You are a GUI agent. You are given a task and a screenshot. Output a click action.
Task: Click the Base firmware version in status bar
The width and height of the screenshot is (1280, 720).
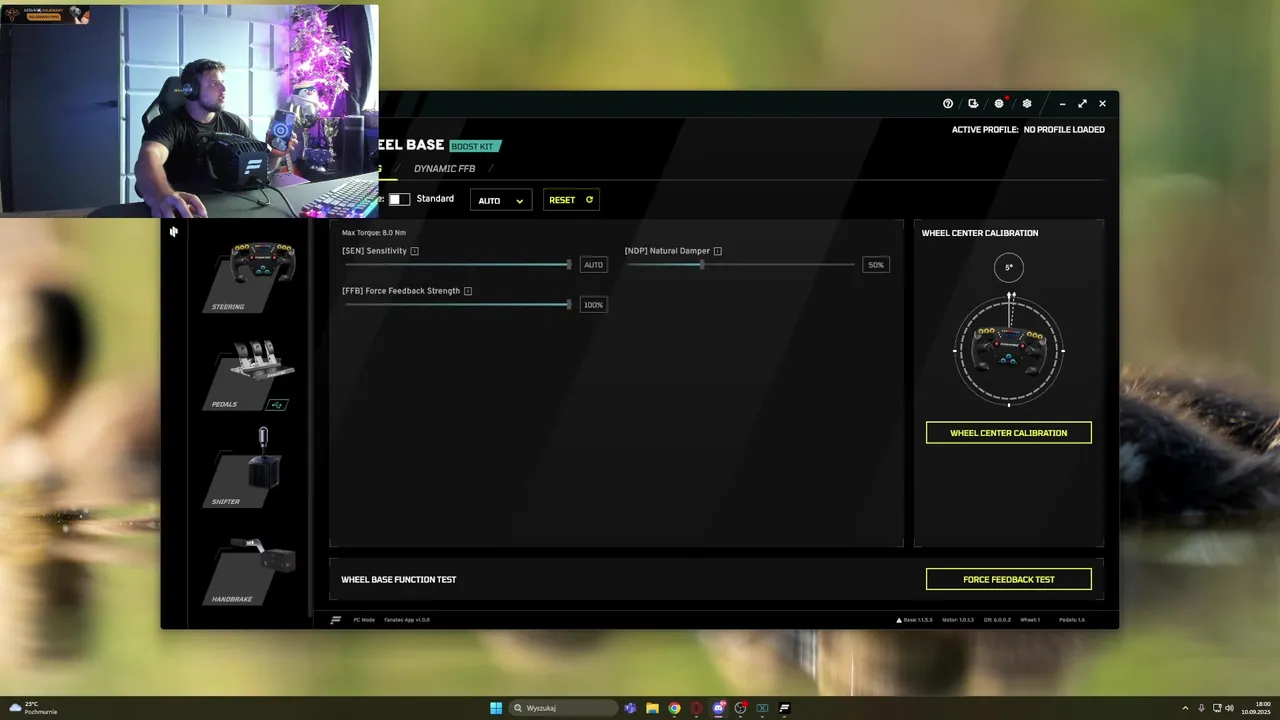coord(918,620)
